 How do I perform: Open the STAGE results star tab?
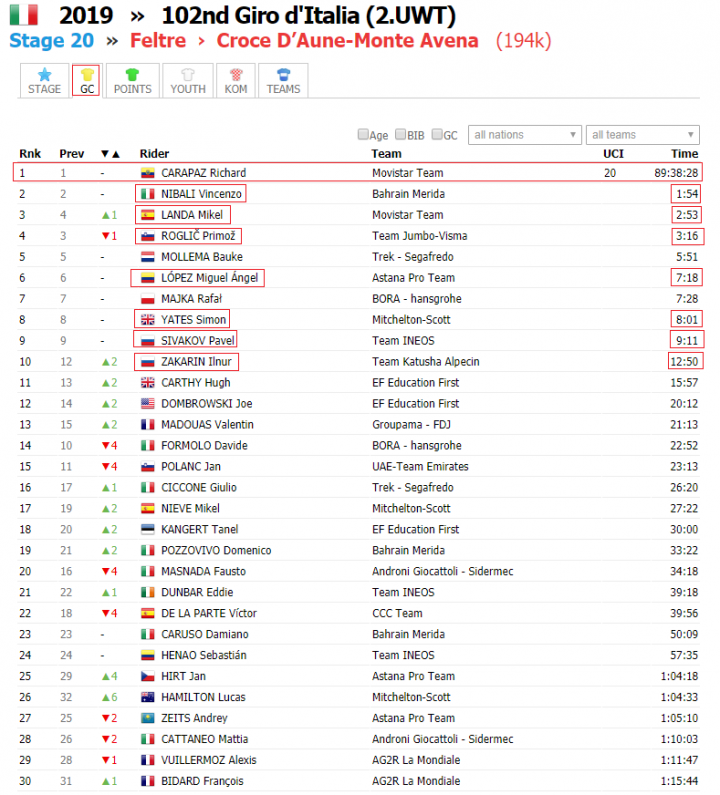[44, 81]
